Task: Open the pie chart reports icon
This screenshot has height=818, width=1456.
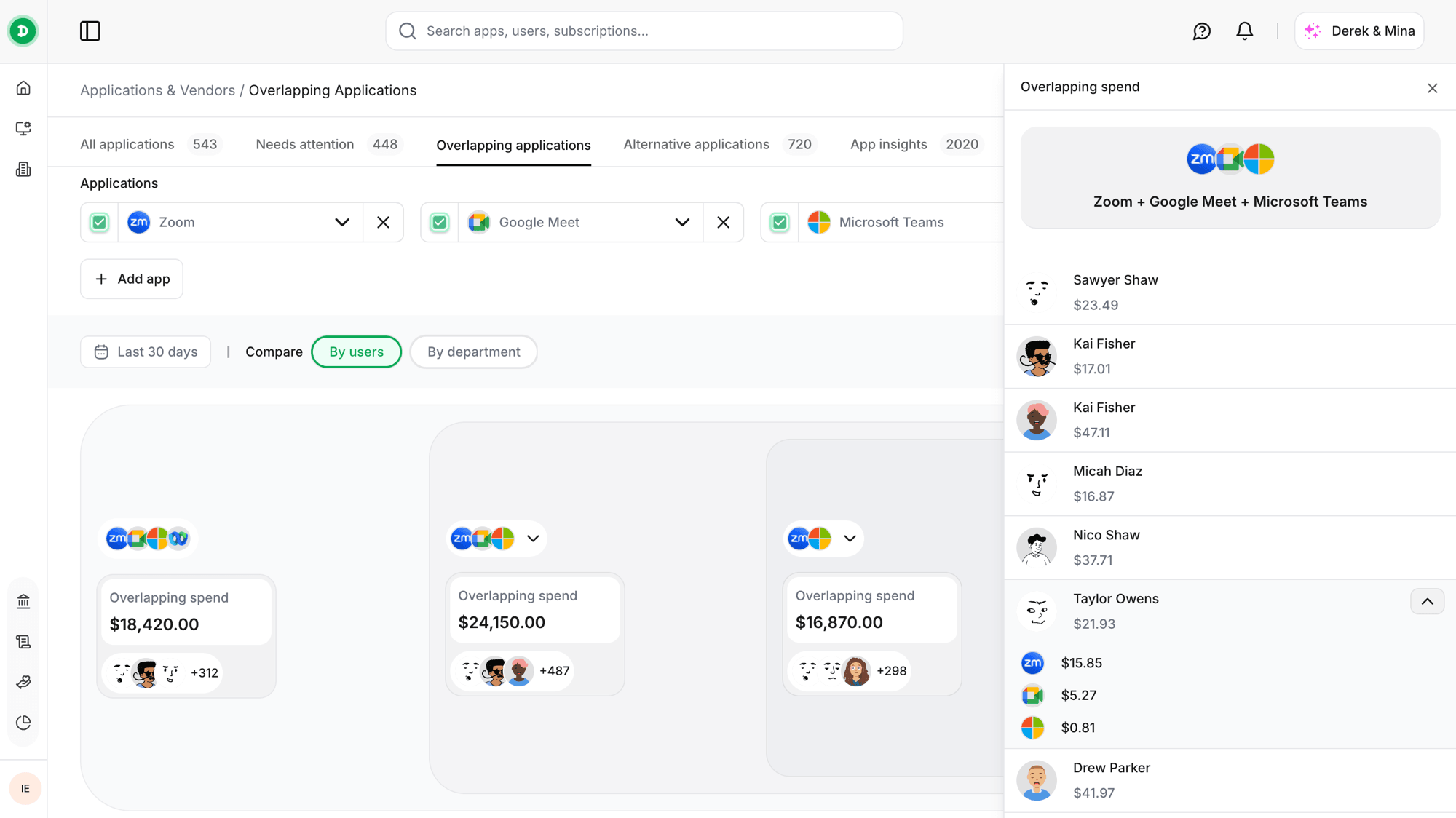Action: 23,723
